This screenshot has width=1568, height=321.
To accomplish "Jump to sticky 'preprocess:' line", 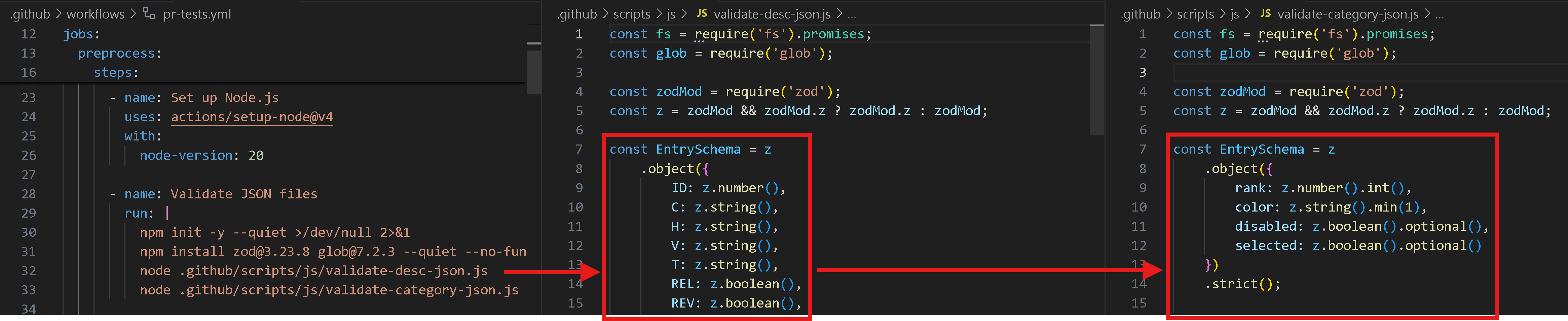I will click(x=120, y=53).
